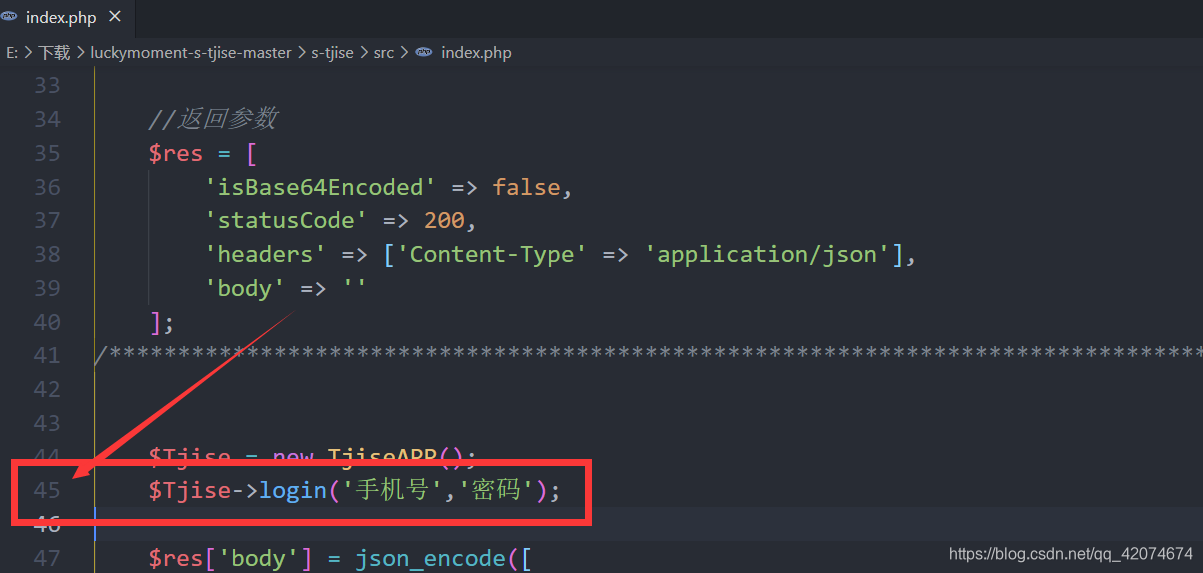Click line number 35 in gutter
1203x573 pixels.
47,153
